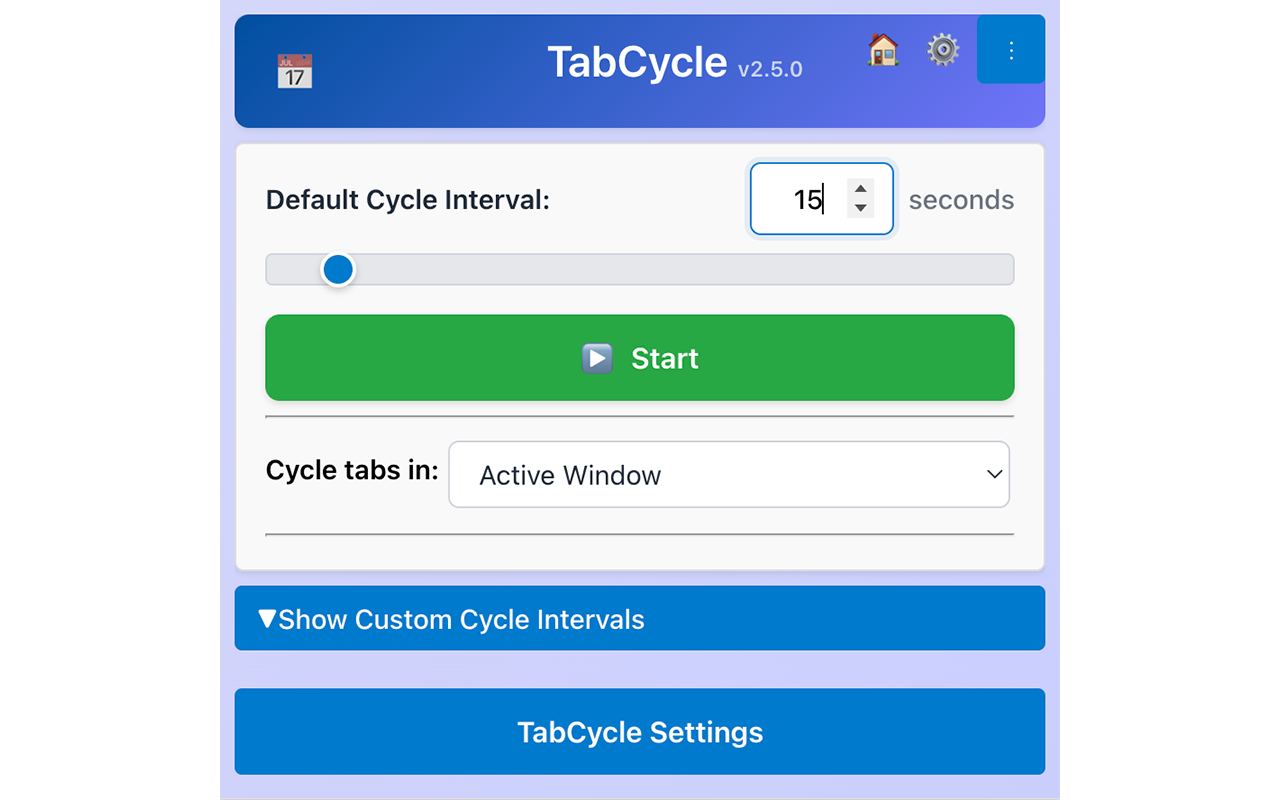Open the gear settings icon
The height and width of the screenshot is (800, 1280).
point(943,49)
